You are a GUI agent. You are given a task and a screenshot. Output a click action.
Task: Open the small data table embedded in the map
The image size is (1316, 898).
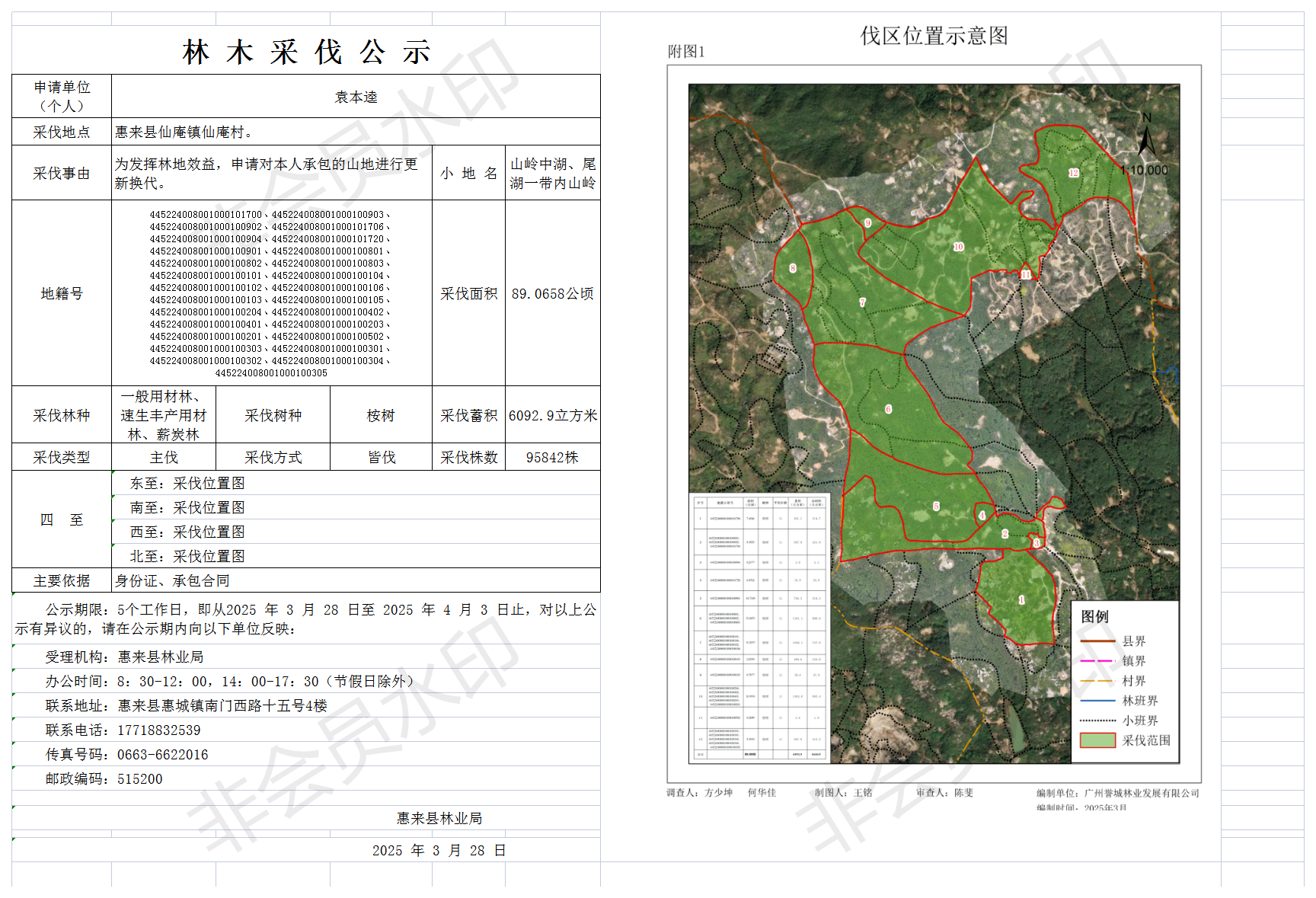[759, 628]
